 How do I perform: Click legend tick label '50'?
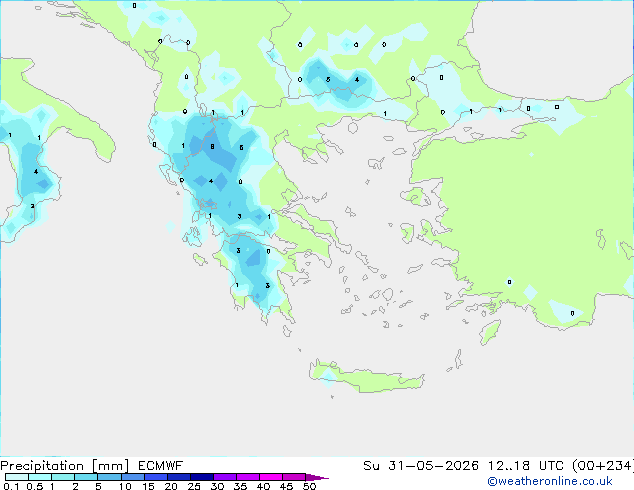309,486
